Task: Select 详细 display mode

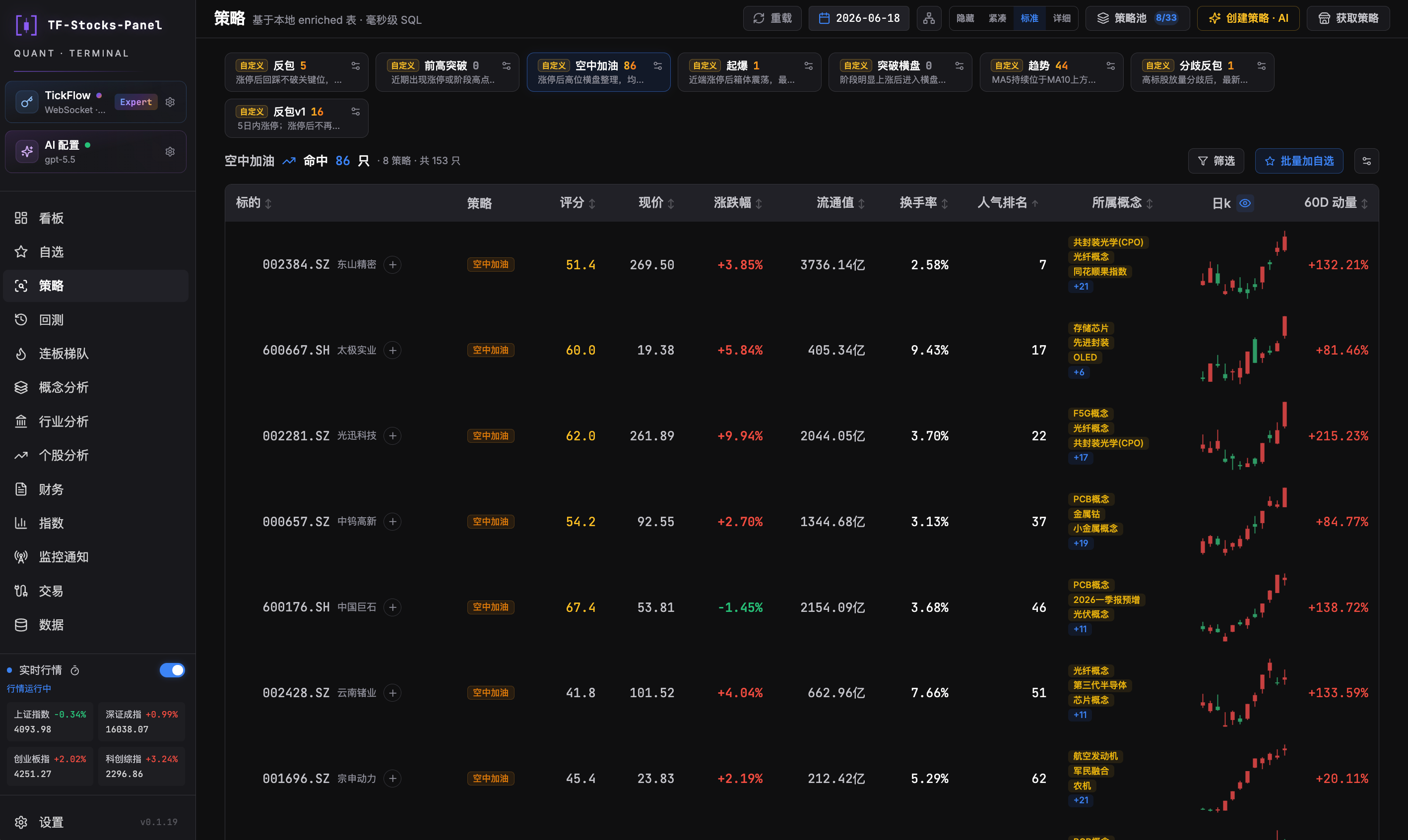Action: pyautogui.click(x=1062, y=18)
